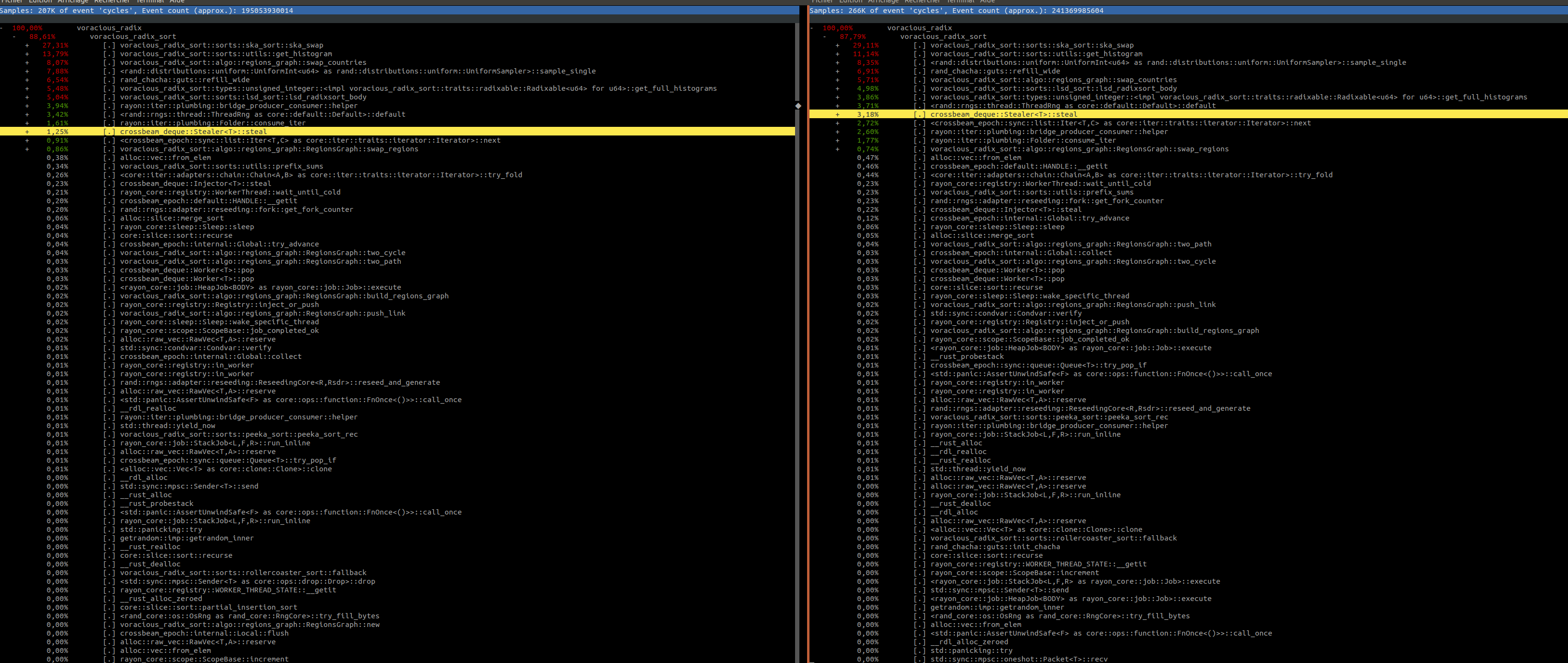This screenshot has width=1568, height=663.
Task: Expand ska_sort::ska_swap entry in left profile
Action: [x=27, y=45]
